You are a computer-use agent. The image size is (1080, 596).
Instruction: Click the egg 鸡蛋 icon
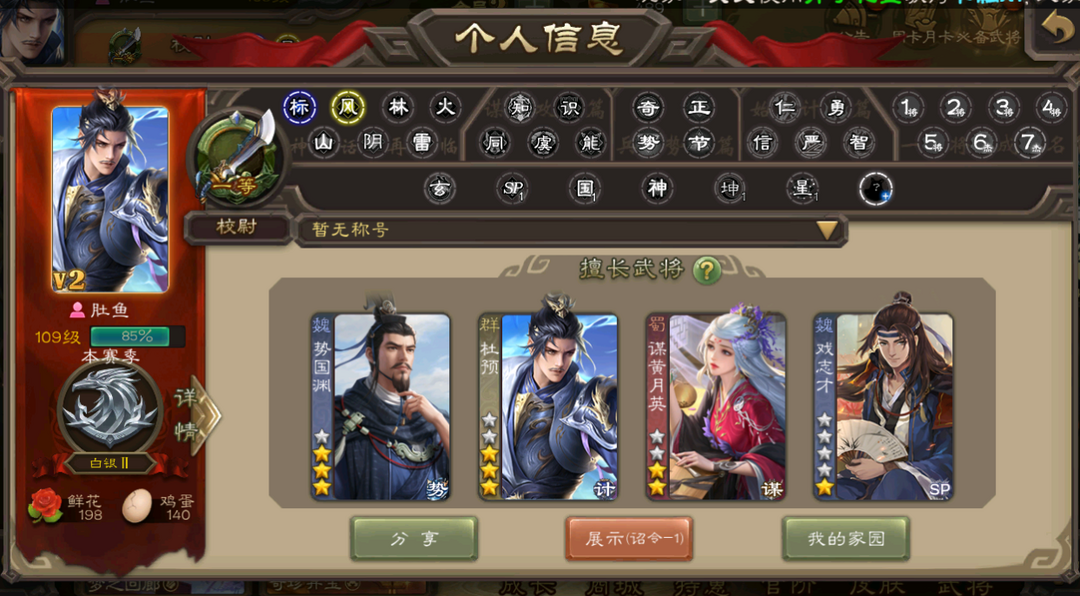(x=137, y=506)
